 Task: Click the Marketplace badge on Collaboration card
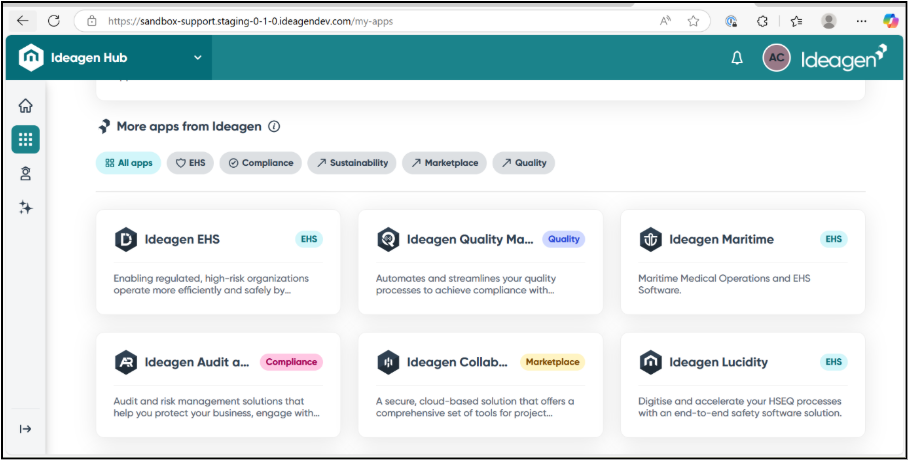[x=552, y=362]
